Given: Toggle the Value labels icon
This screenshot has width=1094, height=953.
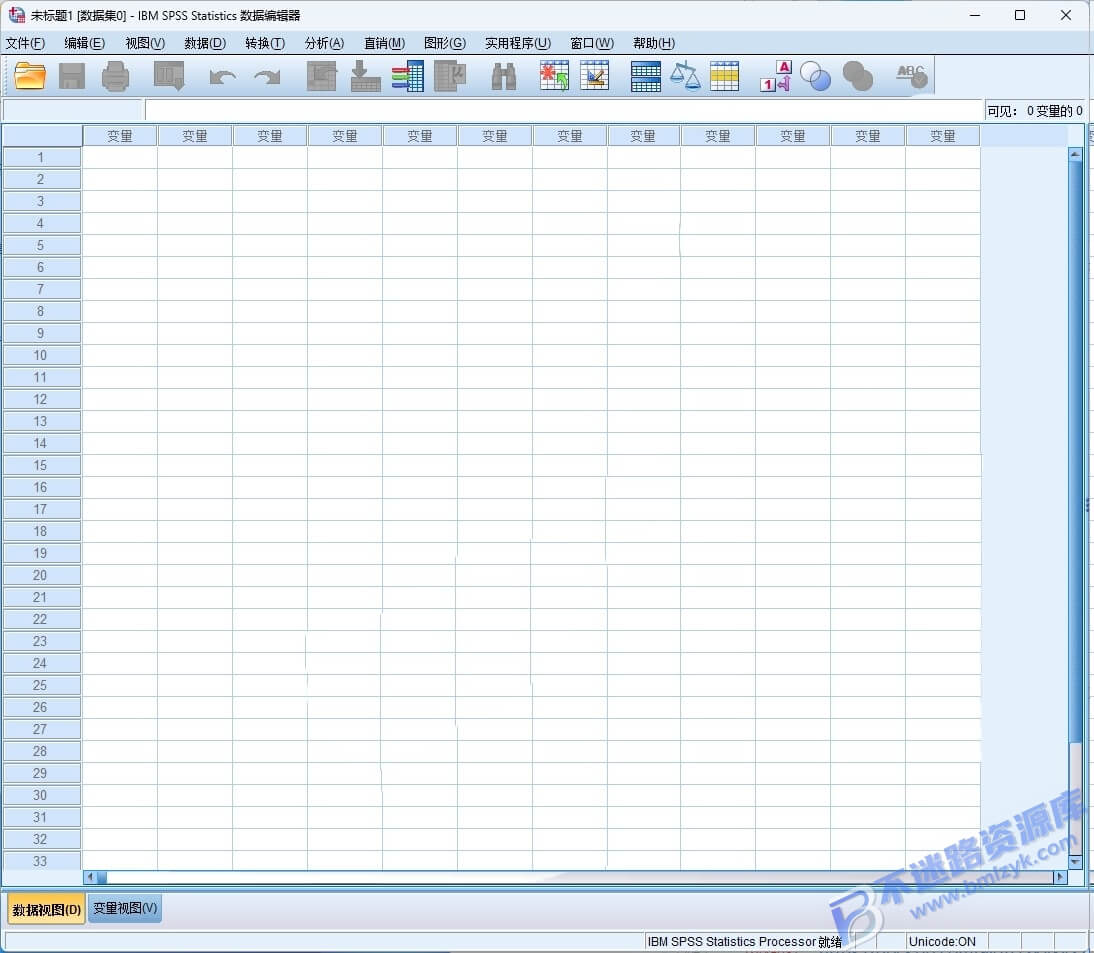Looking at the screenshot, I should pyautogui.click(x=776, y=76).
